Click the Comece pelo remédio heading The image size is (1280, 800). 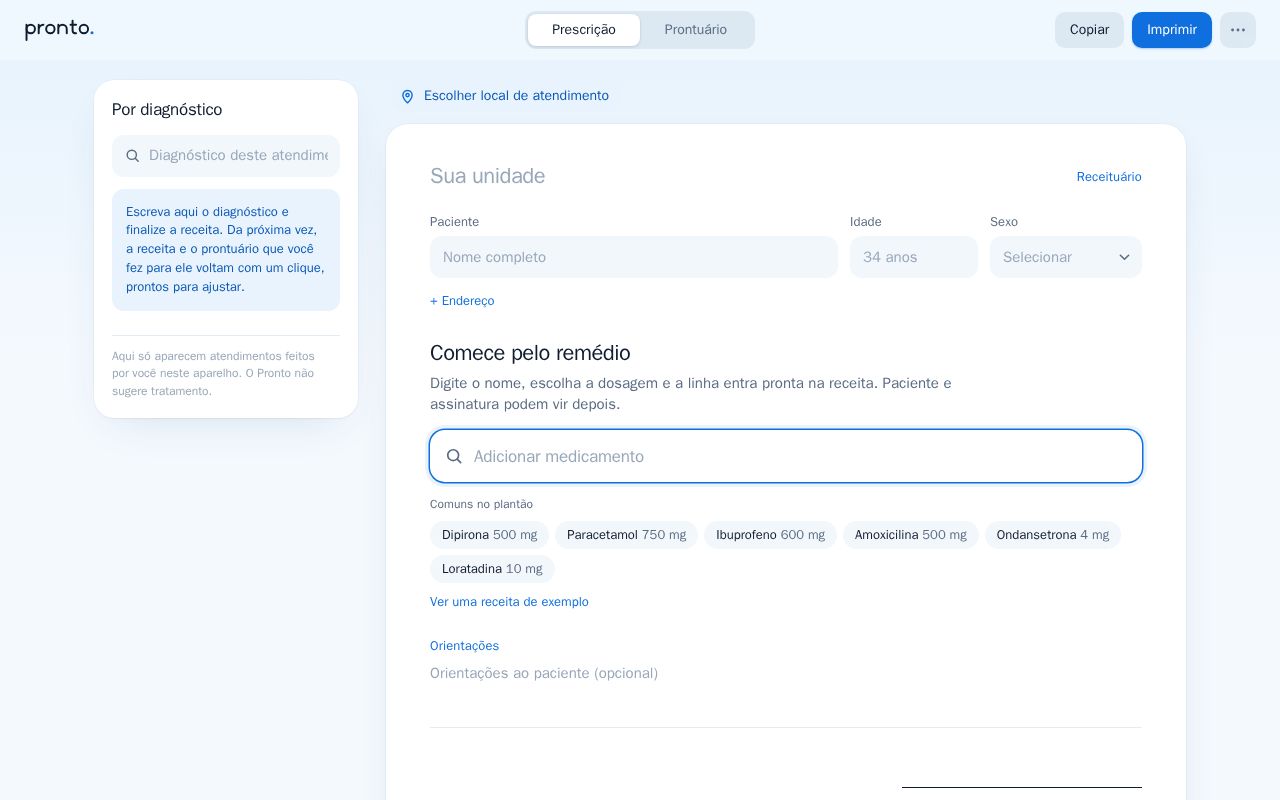pos(530,353)
